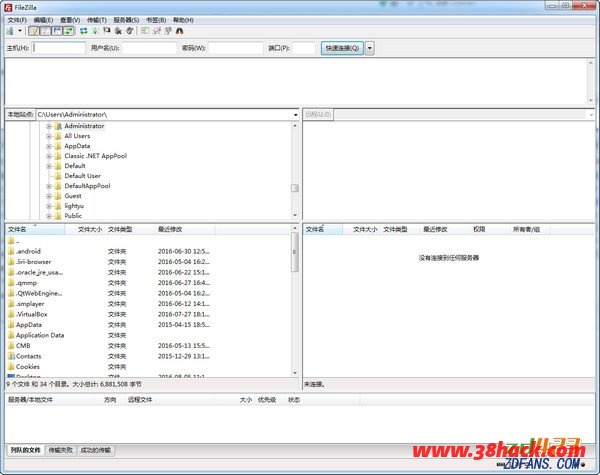Refresh the file and folder lists
600x475 pixels.
pos(84,31)
